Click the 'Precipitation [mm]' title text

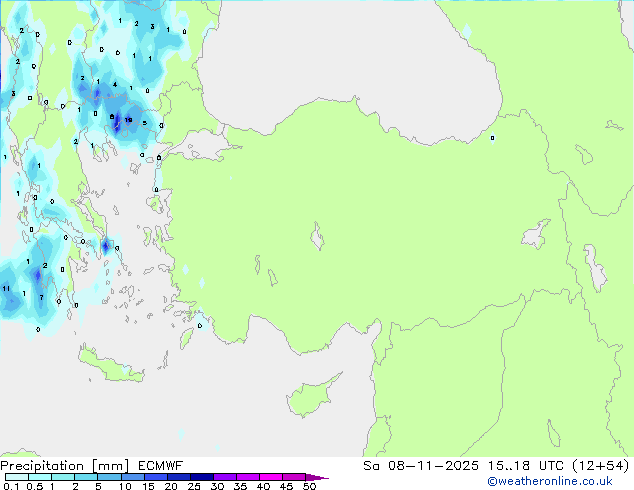65,466
